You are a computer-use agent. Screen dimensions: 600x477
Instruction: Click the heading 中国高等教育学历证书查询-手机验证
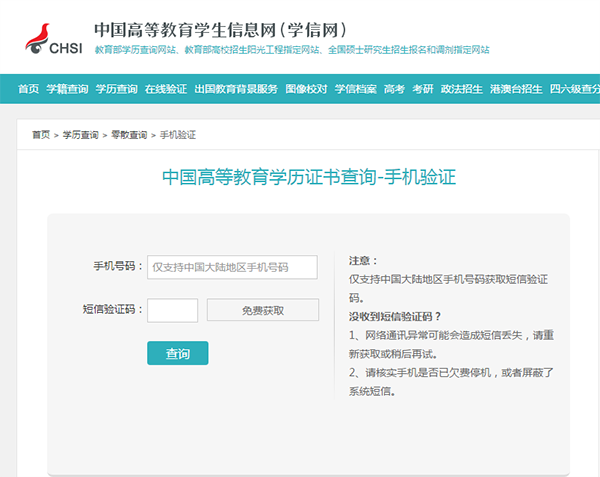pyautogui.click(x=309, y=177)
